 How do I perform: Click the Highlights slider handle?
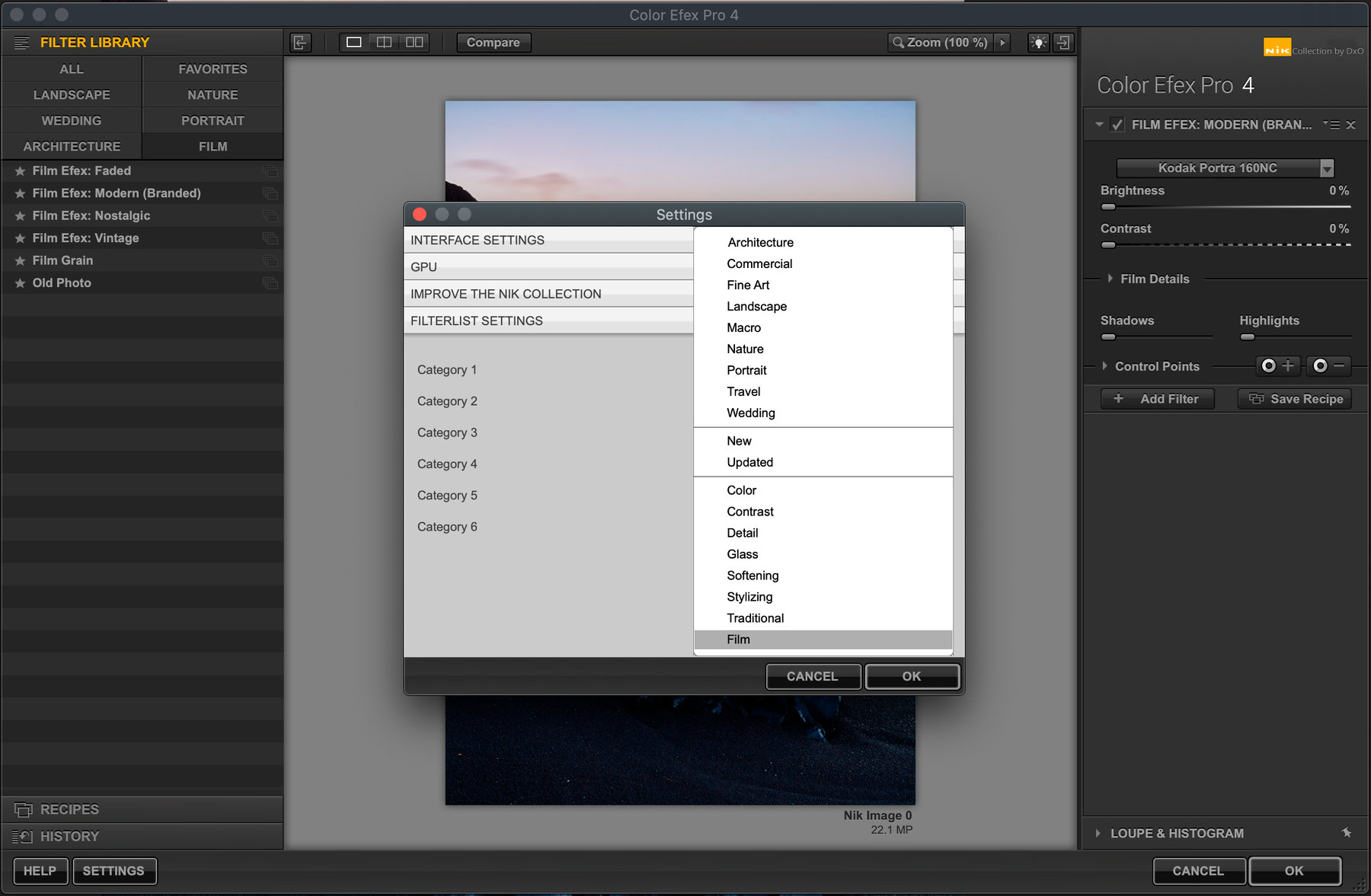coord(1247,336)
